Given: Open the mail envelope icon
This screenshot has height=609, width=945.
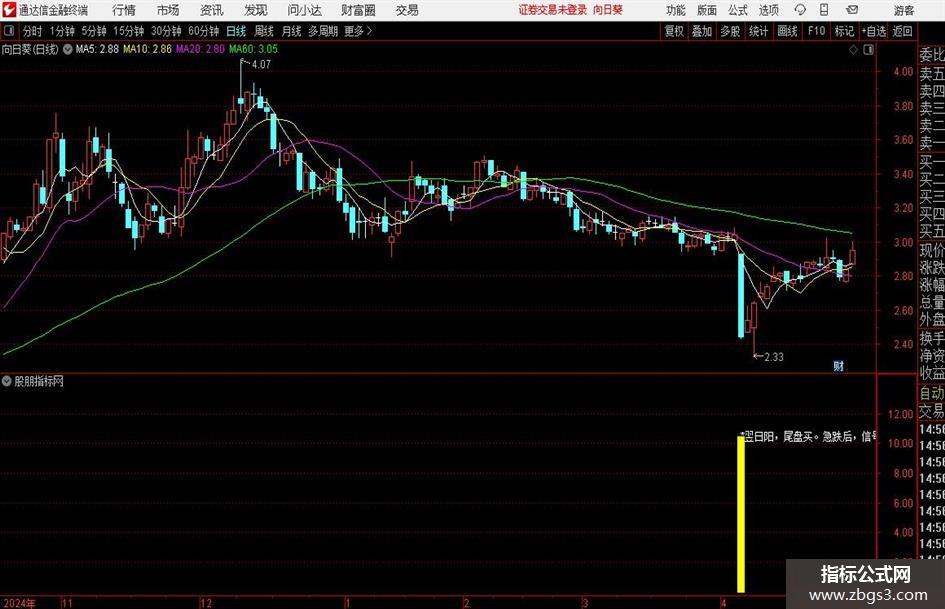Looking at the screenshot, I should coord(852,10).
